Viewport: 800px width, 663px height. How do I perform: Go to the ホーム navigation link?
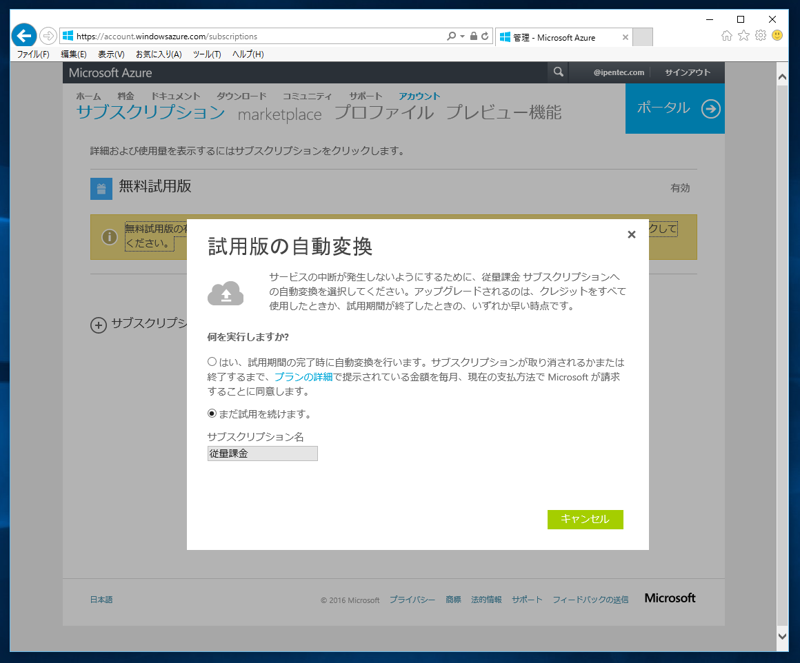pyautogui.click(x=89, y=96)
